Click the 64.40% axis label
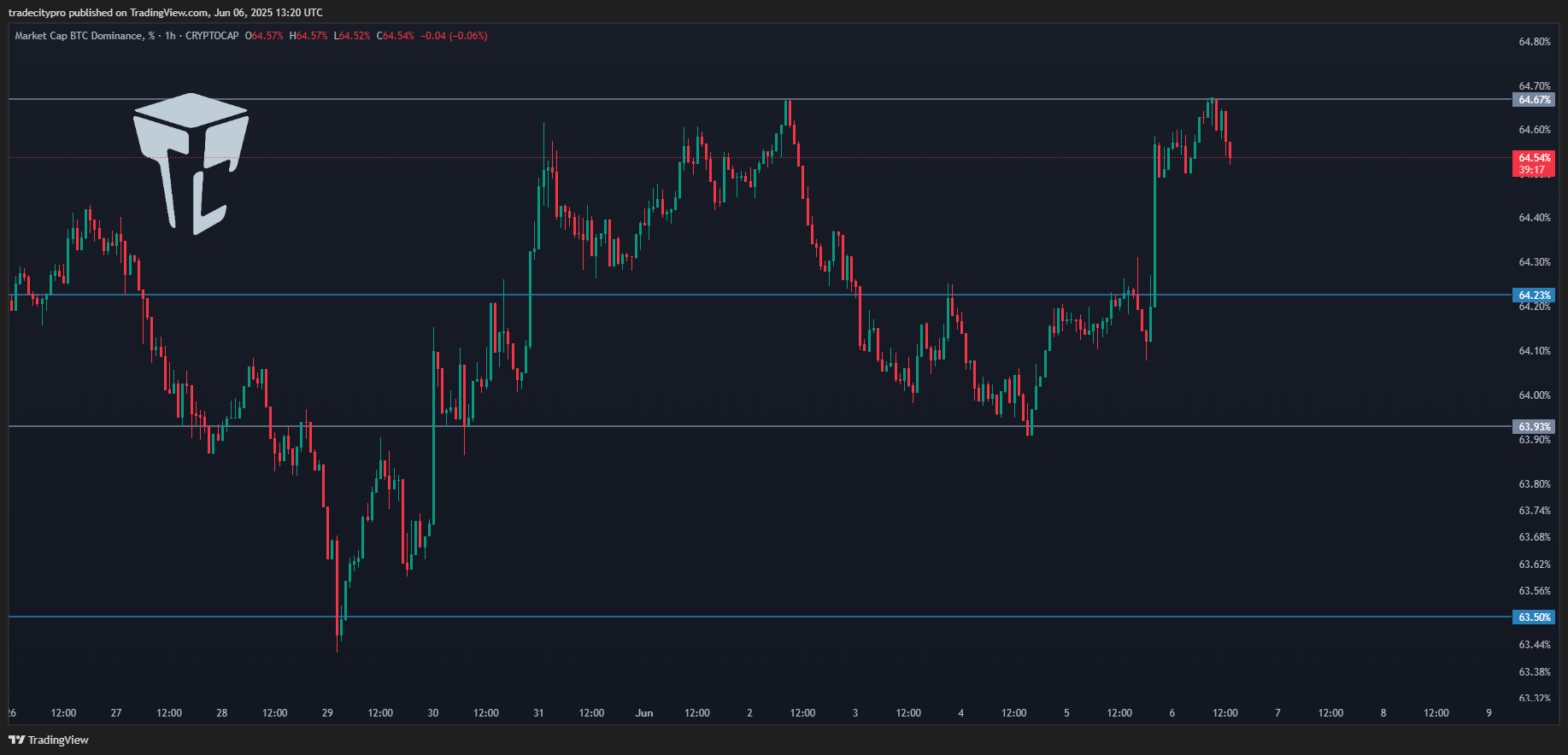 click(x=1535, y=218)
